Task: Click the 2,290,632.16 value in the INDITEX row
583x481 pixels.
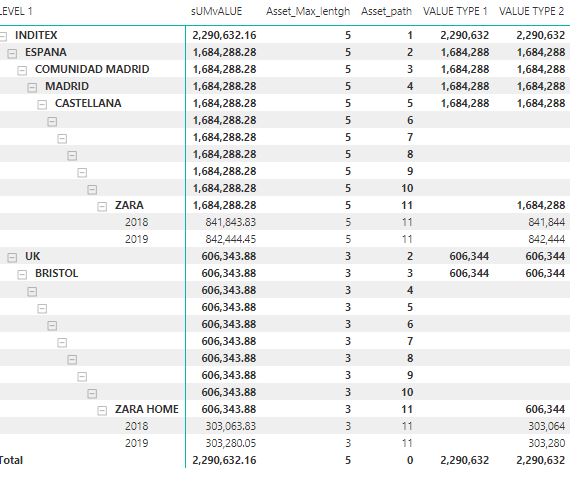Action: click(x=224, y=35)
